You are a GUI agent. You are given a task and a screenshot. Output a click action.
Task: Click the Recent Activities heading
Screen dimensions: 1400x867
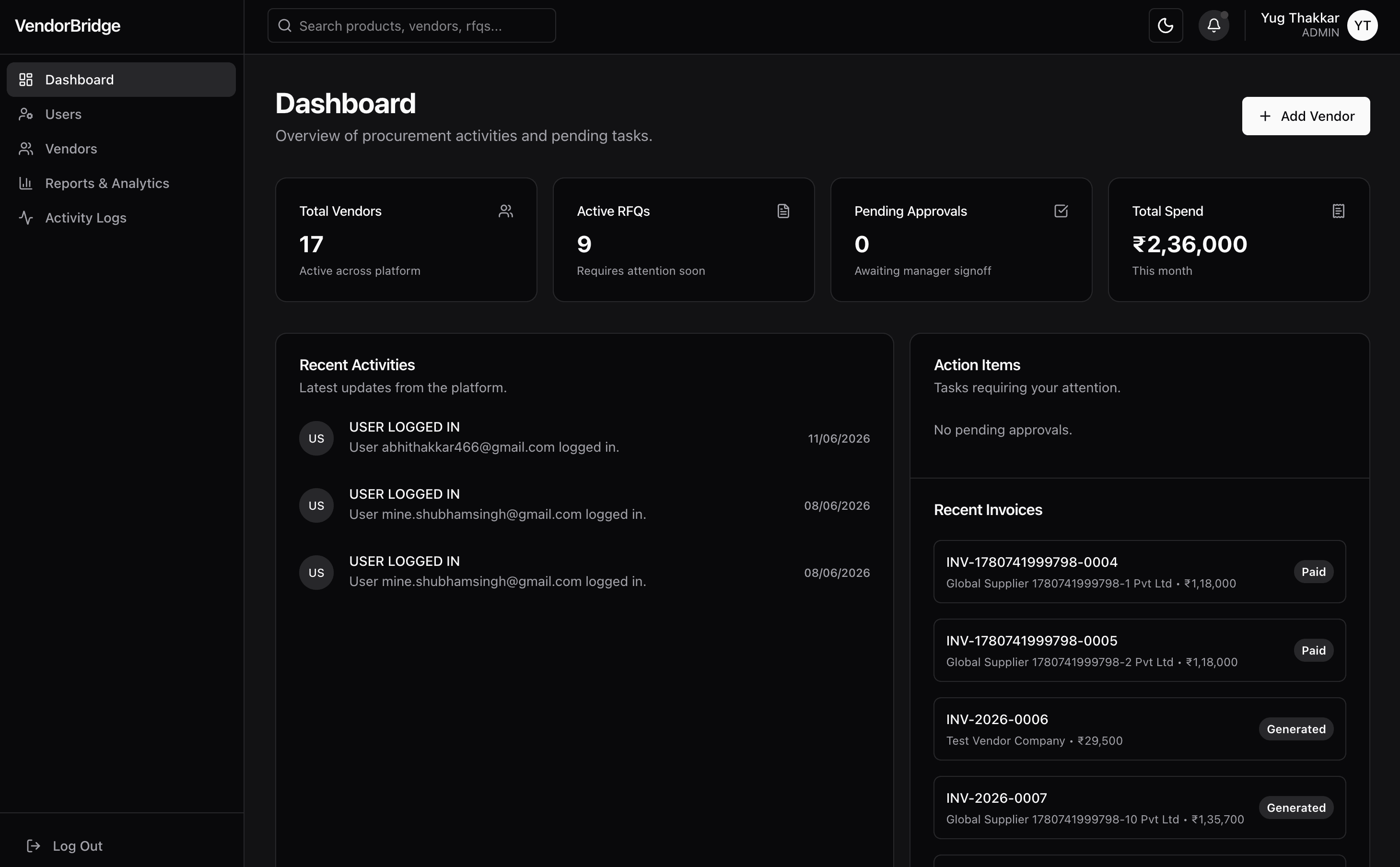pos(357,365)
